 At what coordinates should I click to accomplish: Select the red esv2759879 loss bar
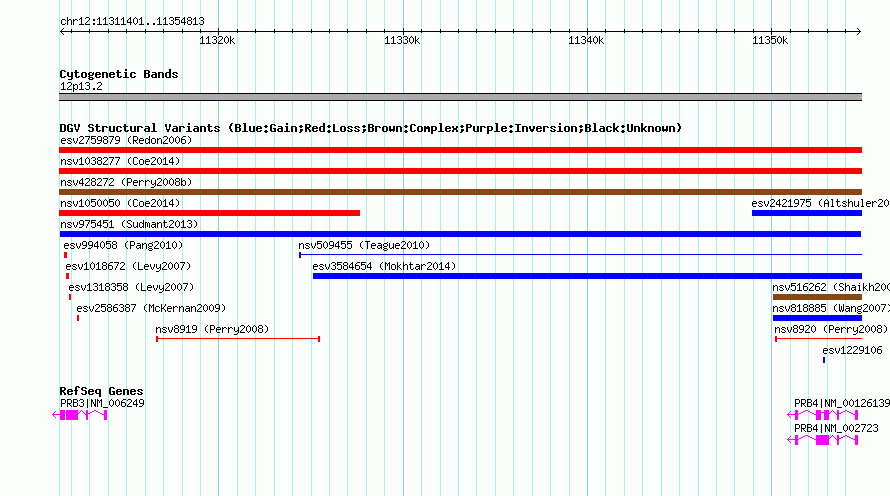point(460,150)
